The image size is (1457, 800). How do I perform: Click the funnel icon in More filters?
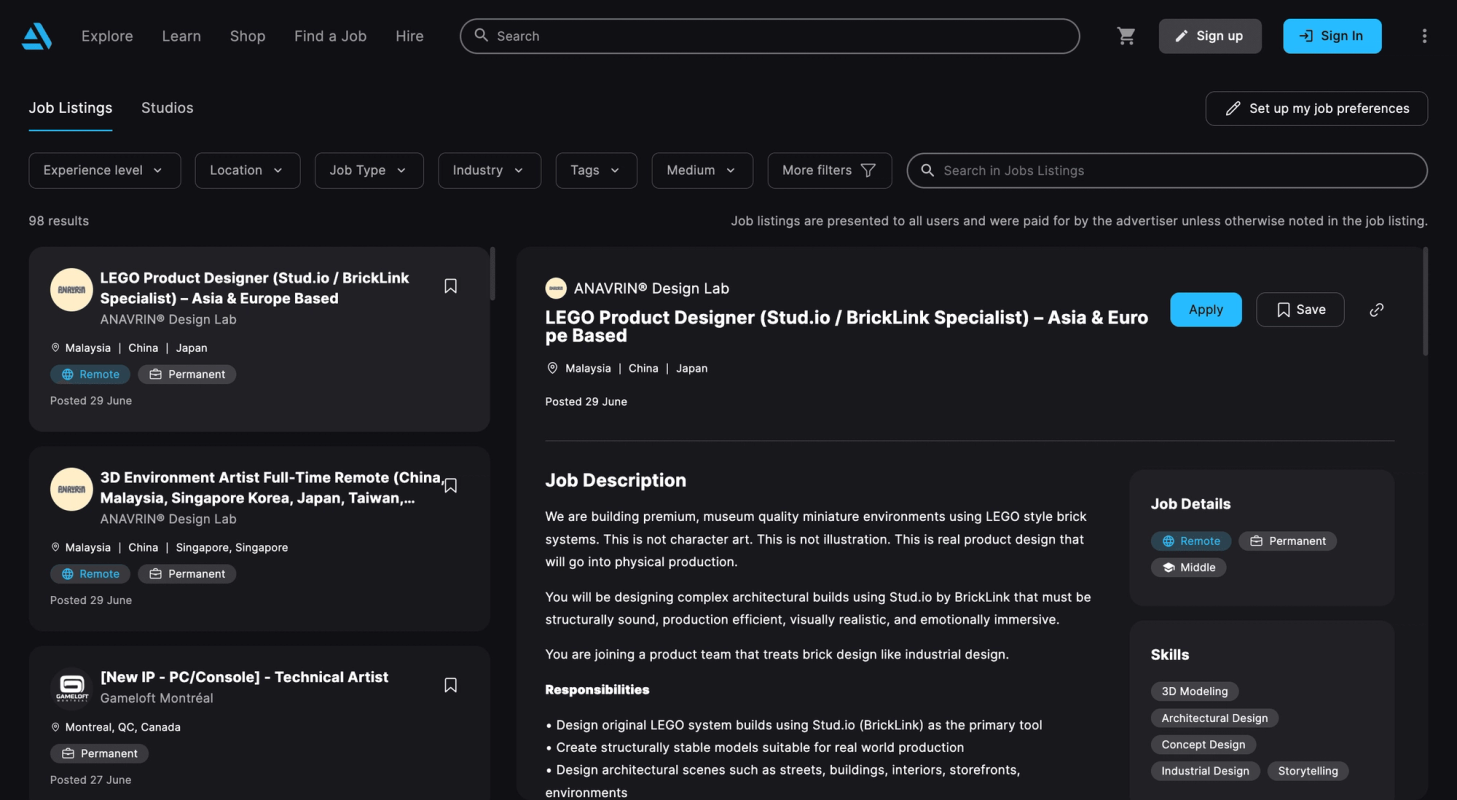[868, 170]
